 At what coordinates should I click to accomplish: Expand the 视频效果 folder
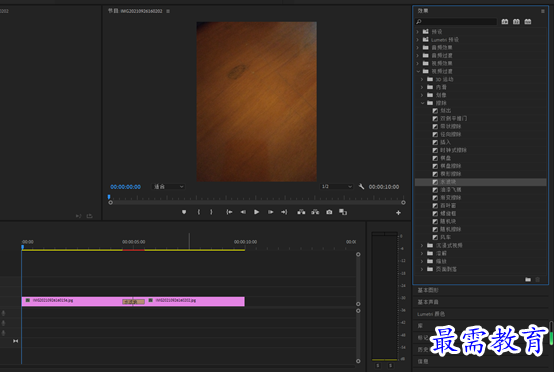(x=418, y=63)
